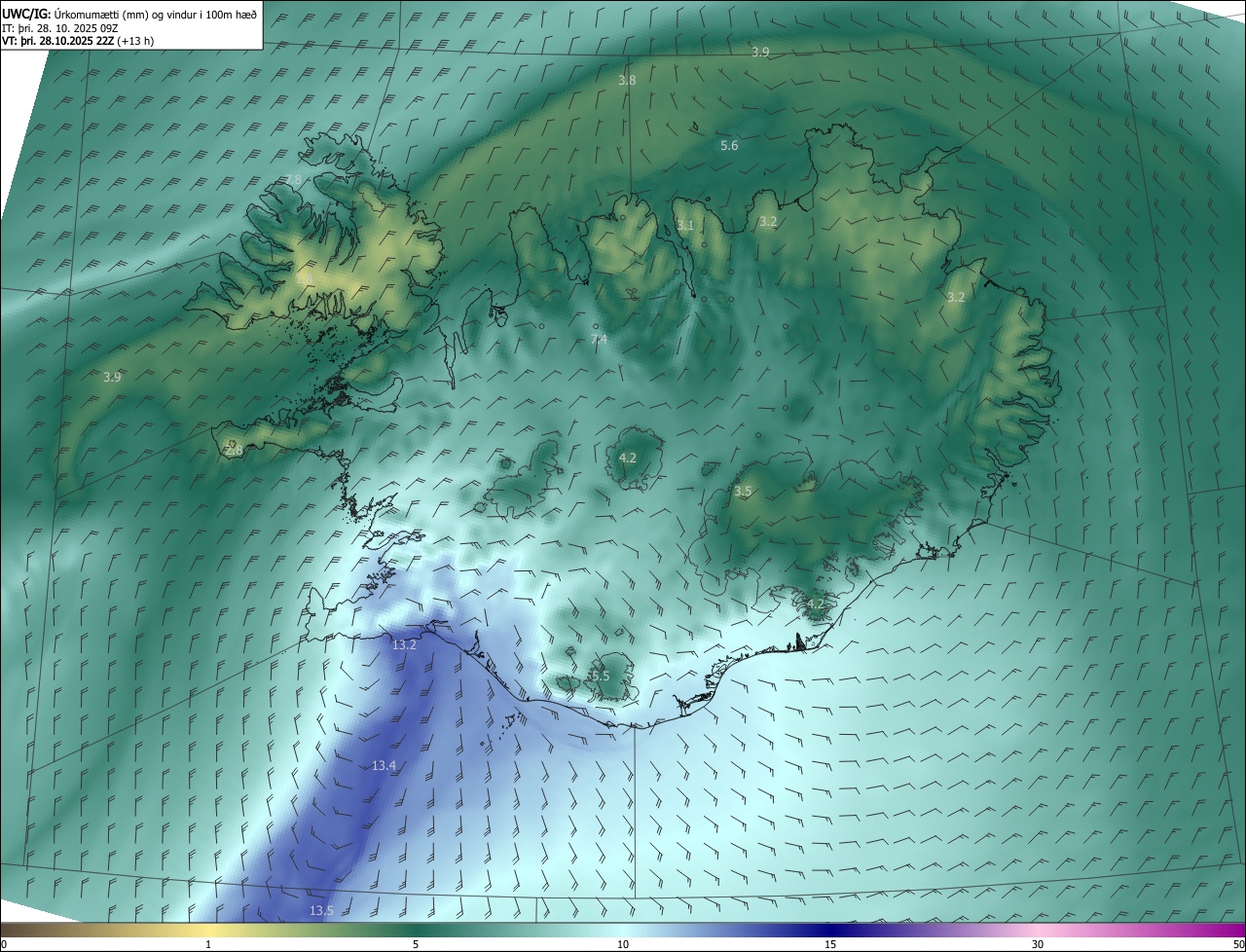Click the 7.4 precipitation value label
This screenshot has width=1246, height=952.
point(599,339)
